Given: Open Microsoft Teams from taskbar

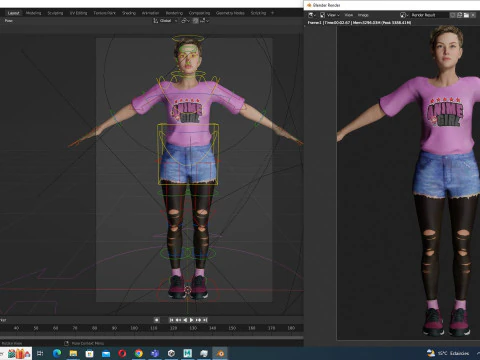Looking at the screenshot, I should click(x=155, y=353).
